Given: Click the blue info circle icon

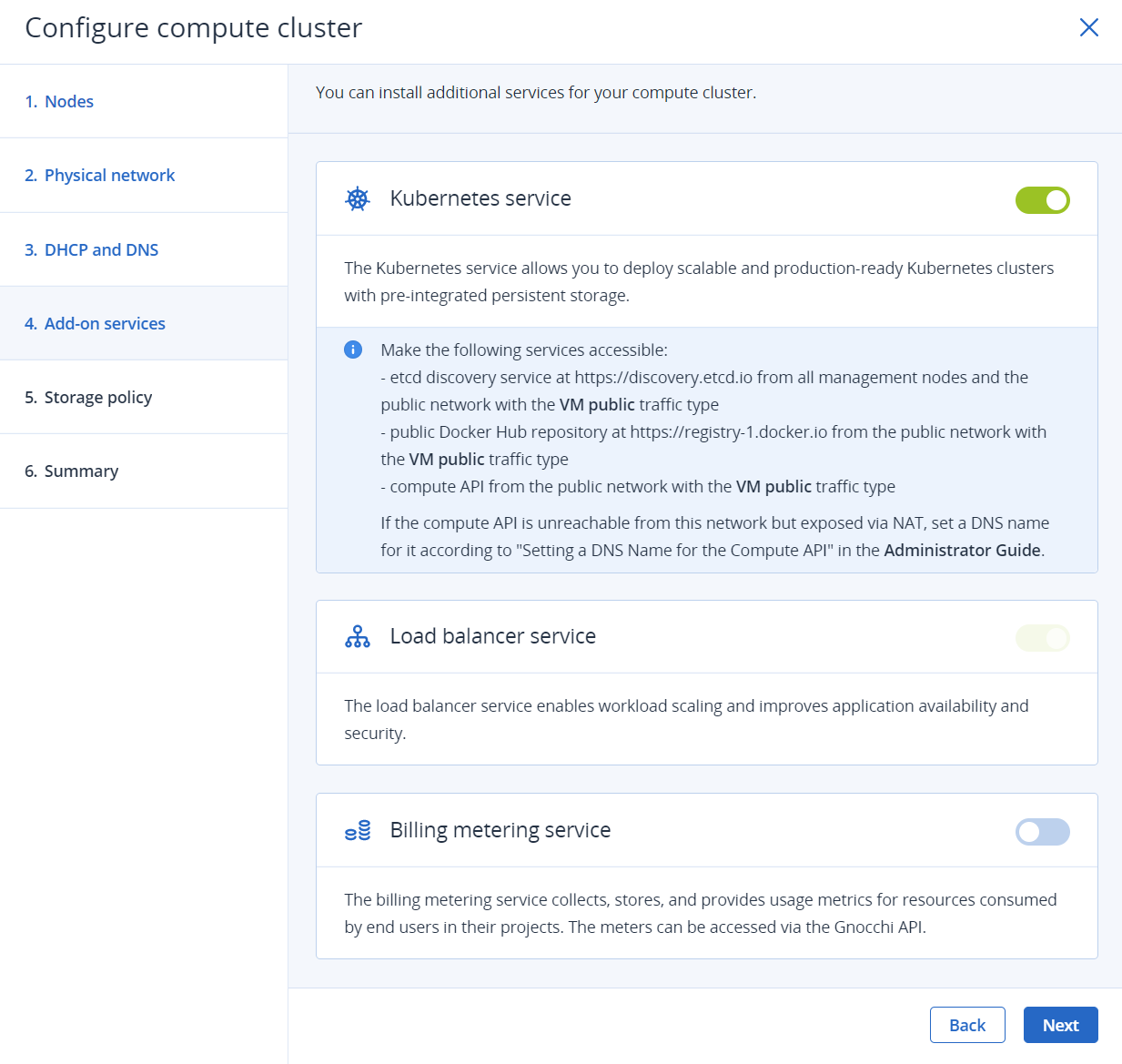Looking at the screenshot, I should (353, 350).
